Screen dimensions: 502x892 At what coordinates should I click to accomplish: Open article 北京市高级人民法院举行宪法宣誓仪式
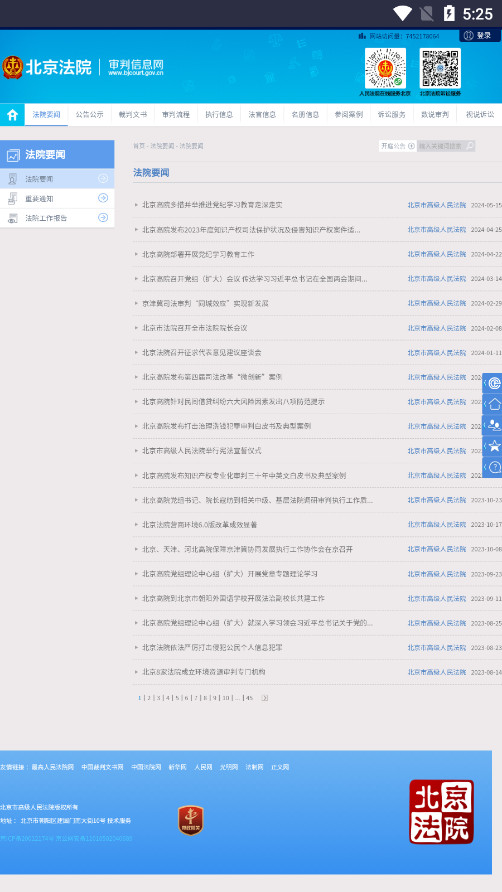pyautogui.click(x=201, y=451)
